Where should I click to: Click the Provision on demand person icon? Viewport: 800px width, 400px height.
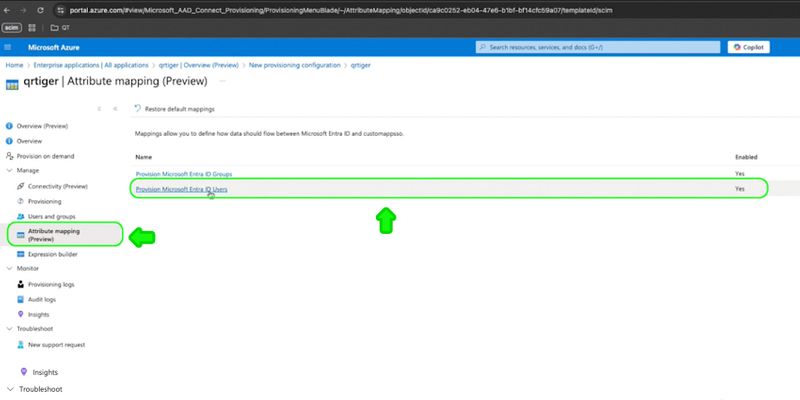[9, 156]
